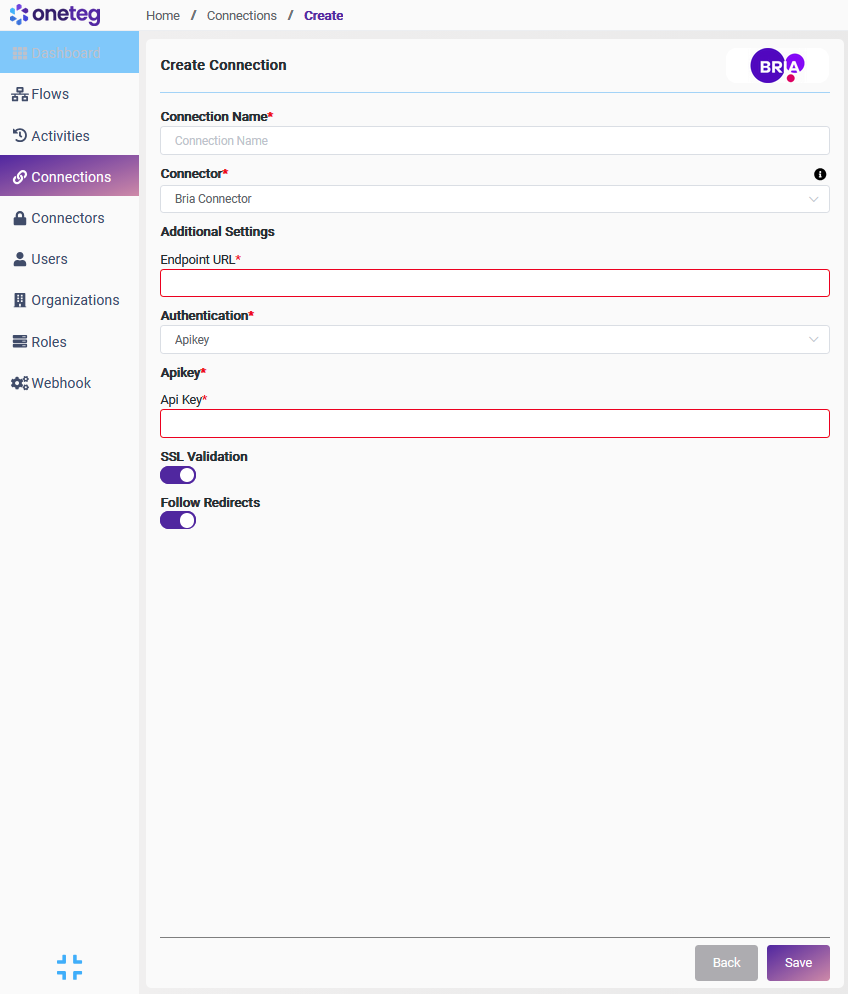The width and height of the screenshot is (848, 994).
Task: Click the Organizations building icon
Action: click(19, 300)
